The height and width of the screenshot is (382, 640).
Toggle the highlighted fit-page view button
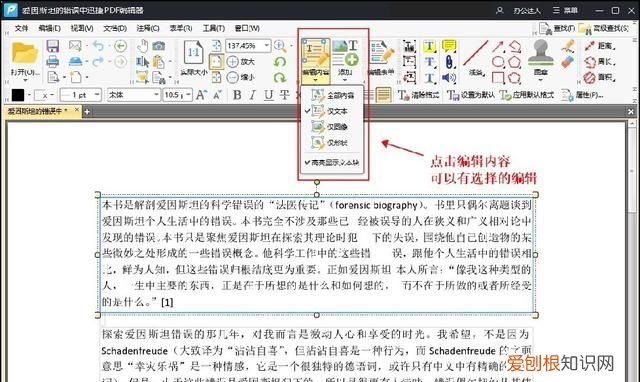pos(216,62)
